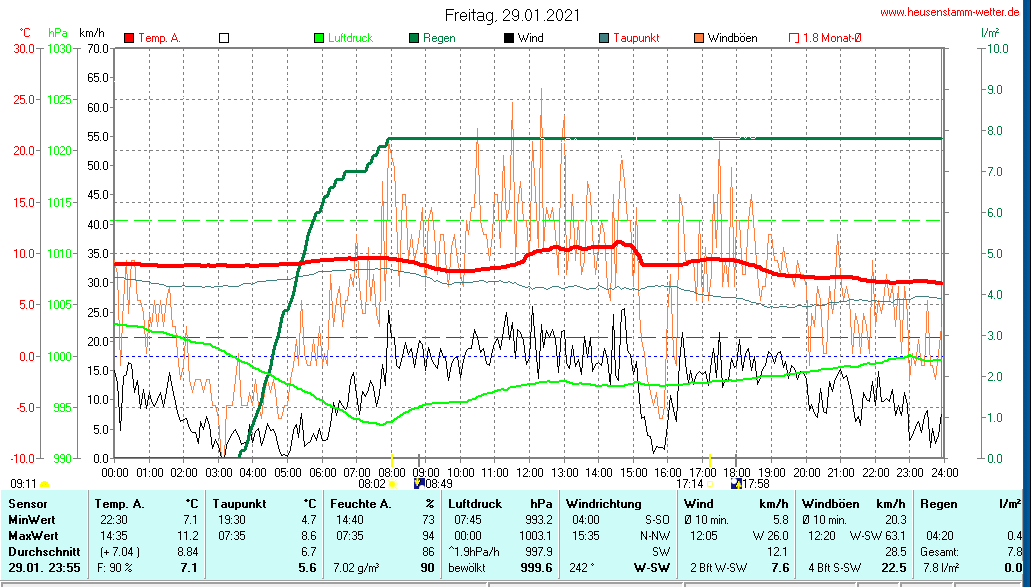Click the yellow sun icon beside 09:11
The height and width of the screenshot is (587, 1034).
(44, 484)
